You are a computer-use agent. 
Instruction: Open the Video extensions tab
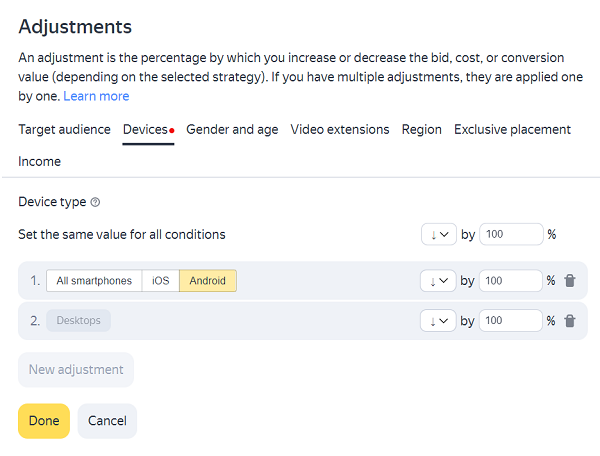coord(340,129)
